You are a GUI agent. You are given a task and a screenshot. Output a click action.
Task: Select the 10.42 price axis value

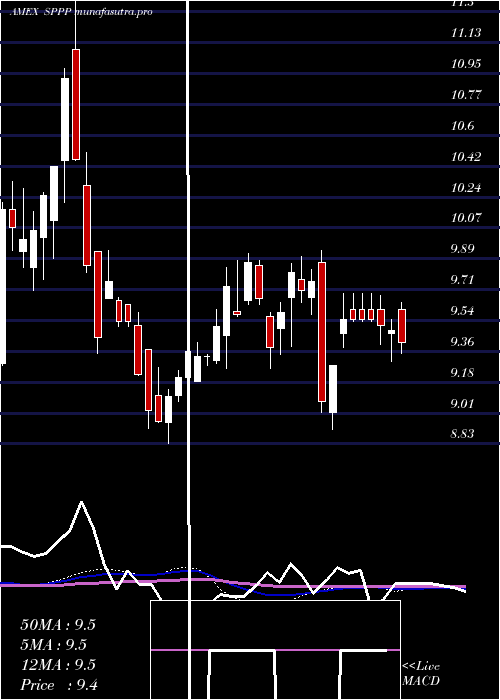466,157
